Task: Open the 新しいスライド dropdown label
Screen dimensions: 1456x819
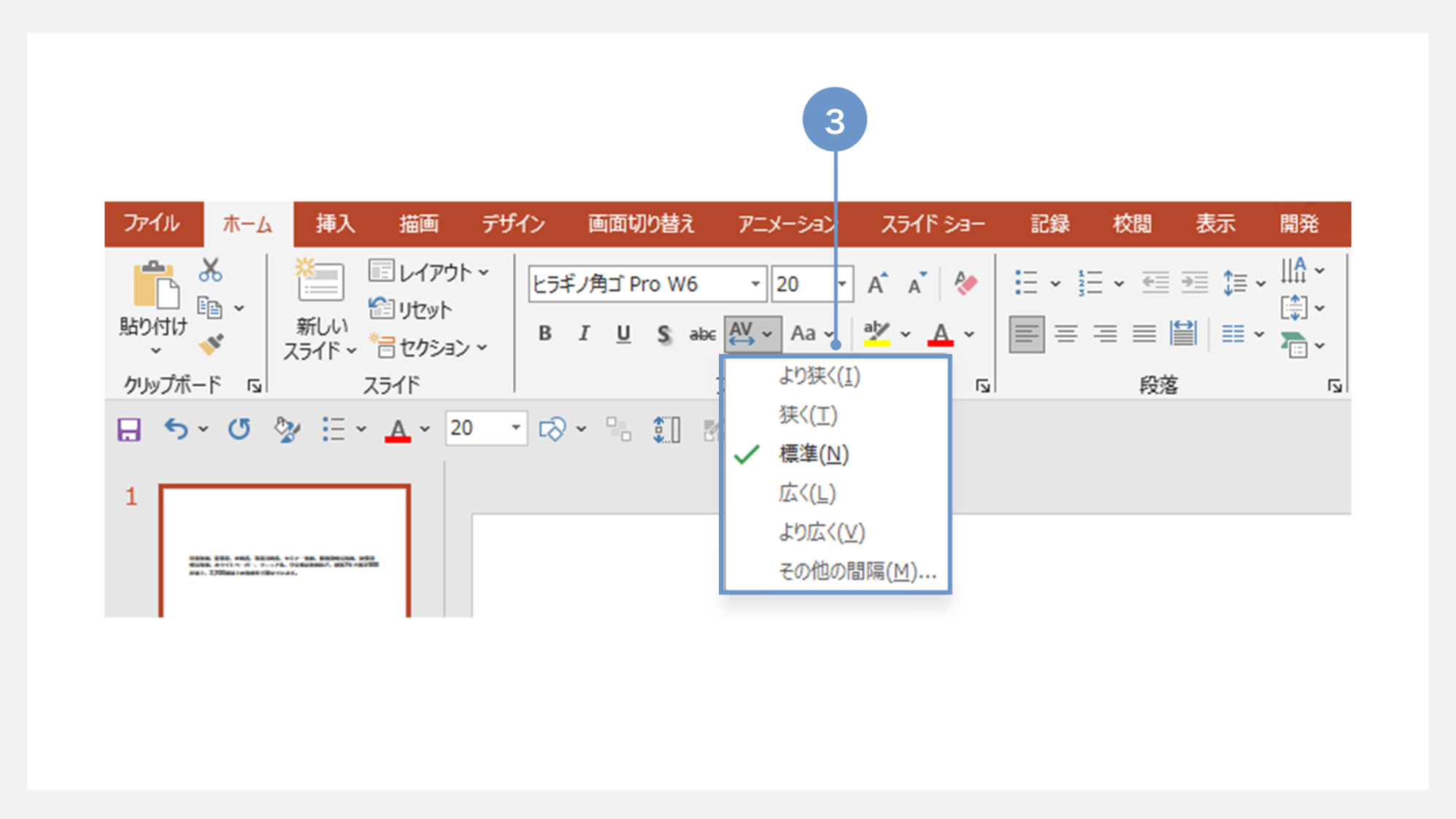Action: pyautogui.click(x=320, y=339)
